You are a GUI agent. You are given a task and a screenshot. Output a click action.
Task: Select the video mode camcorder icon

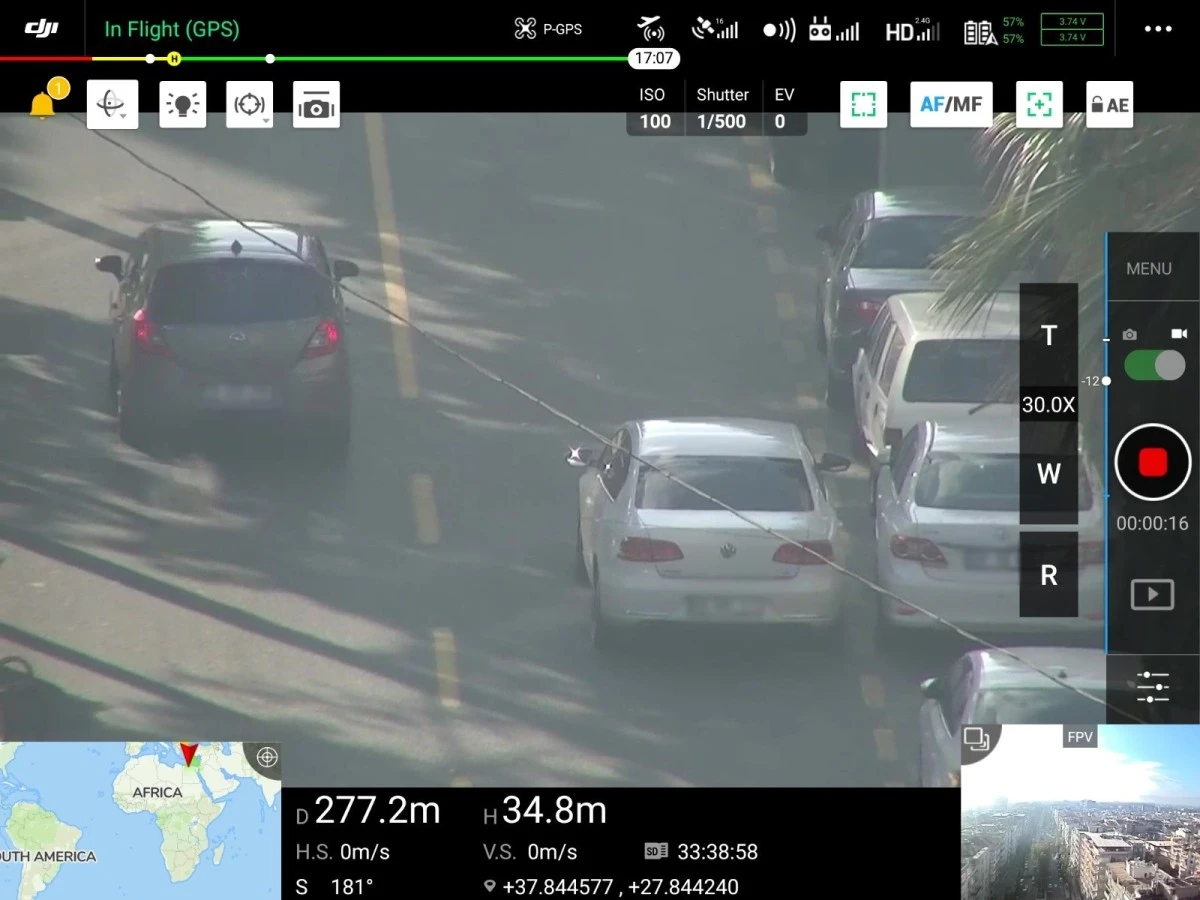coord(1179,334)
